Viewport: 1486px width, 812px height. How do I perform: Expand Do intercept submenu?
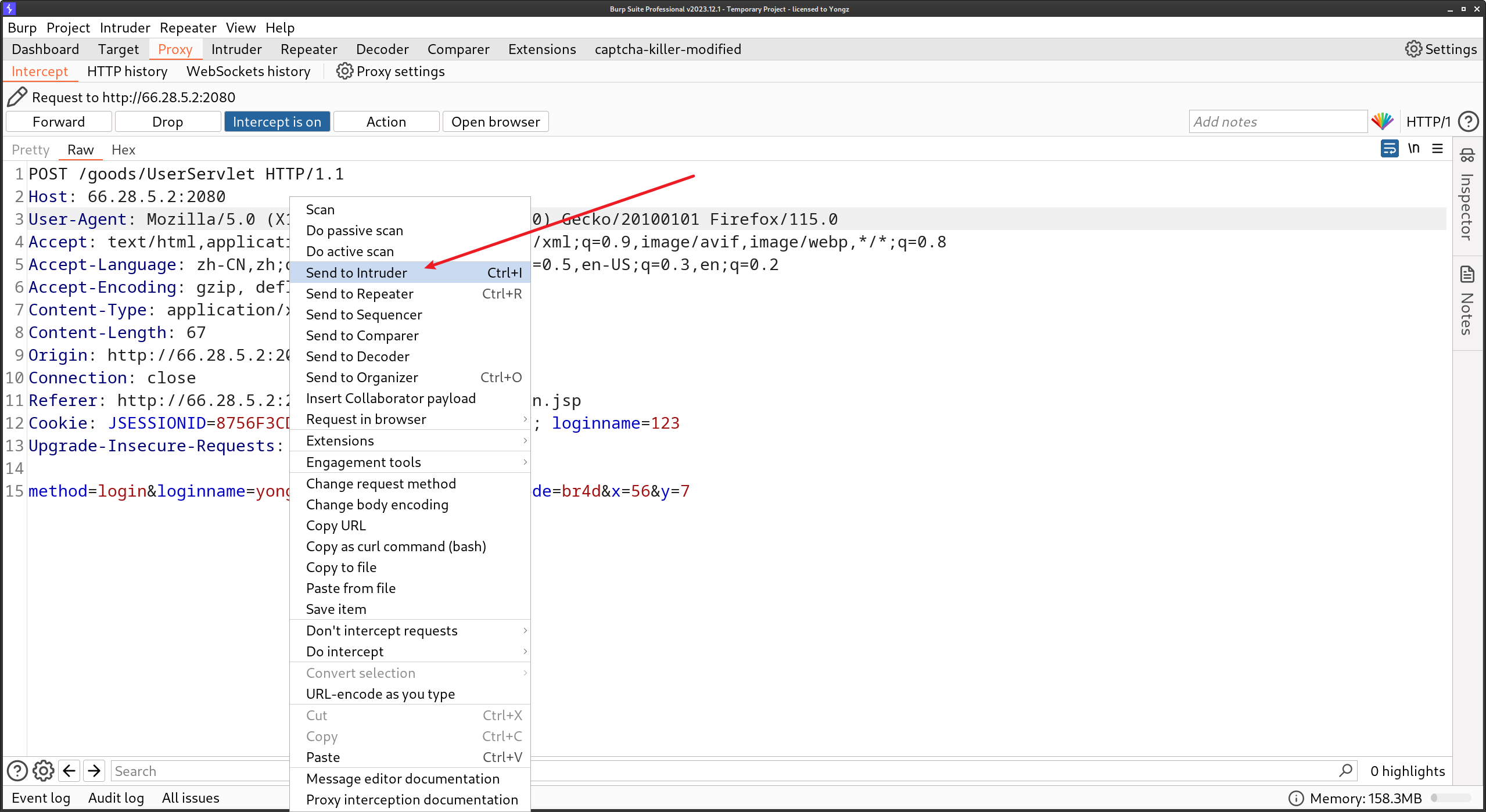pyautogui.click(x=410, y=652)
